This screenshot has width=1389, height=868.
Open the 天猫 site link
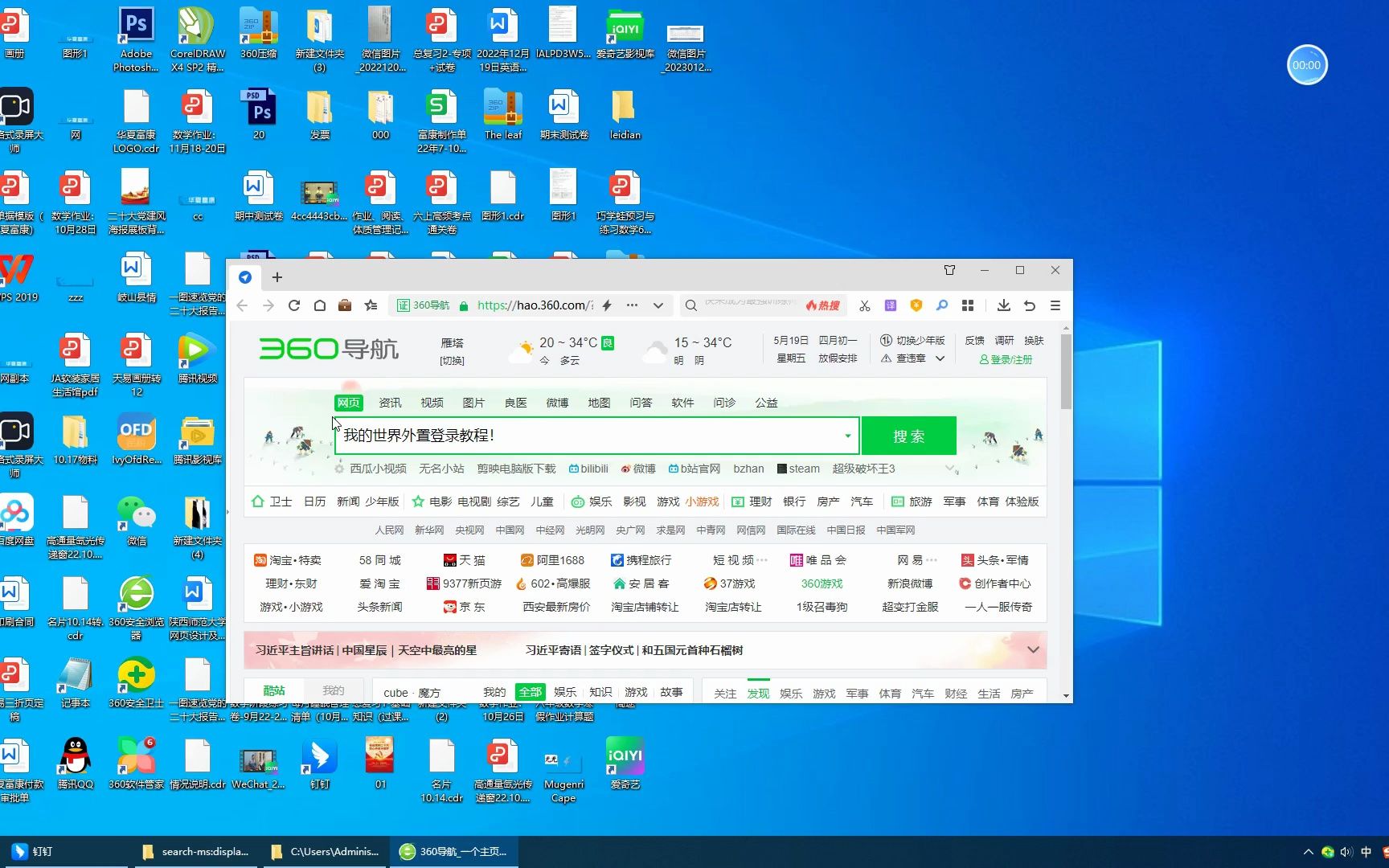[x=465, y=560]
